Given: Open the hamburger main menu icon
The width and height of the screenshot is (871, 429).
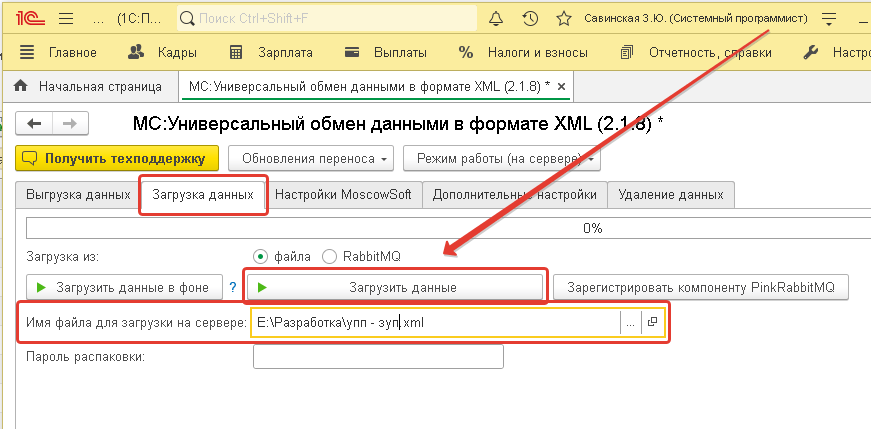Looking at the screenshot, I should [66, 19].
